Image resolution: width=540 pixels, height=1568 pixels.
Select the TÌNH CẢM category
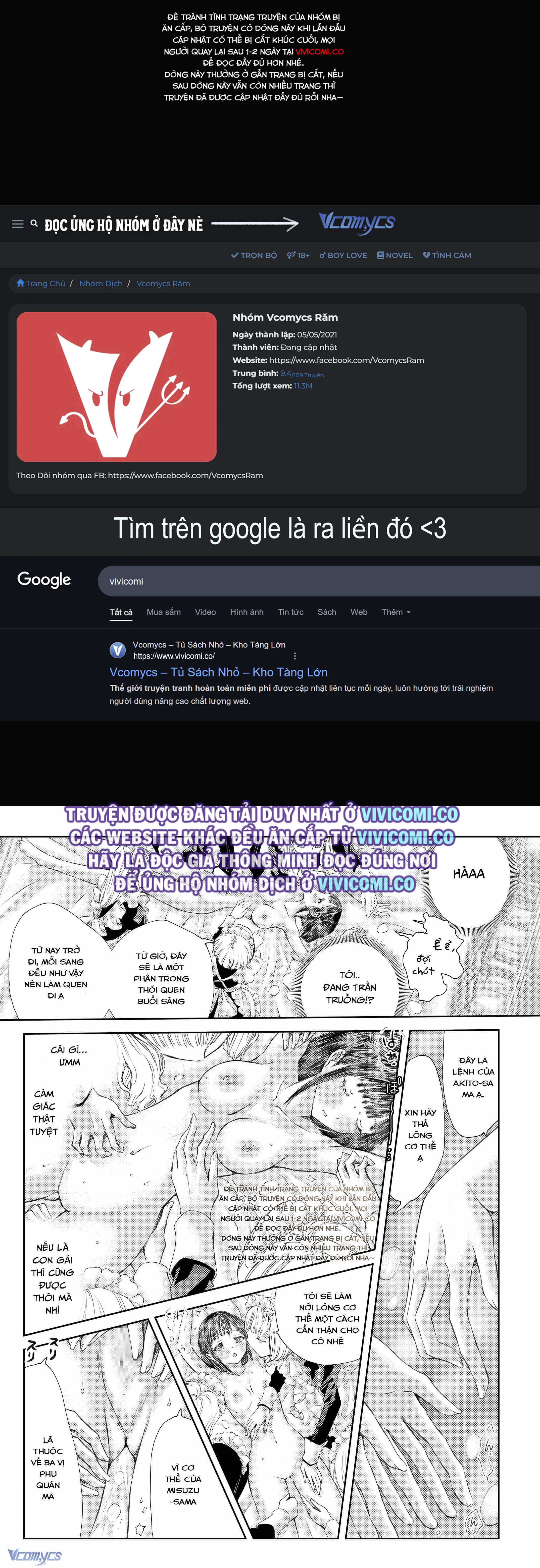447,255
